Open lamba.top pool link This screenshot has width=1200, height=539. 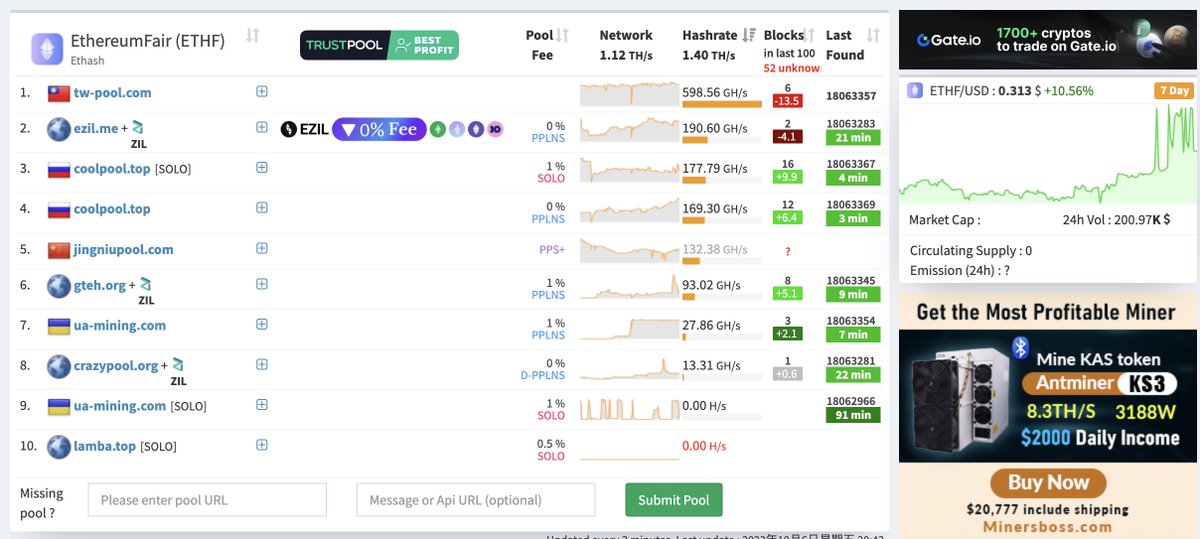pos(105,446)
